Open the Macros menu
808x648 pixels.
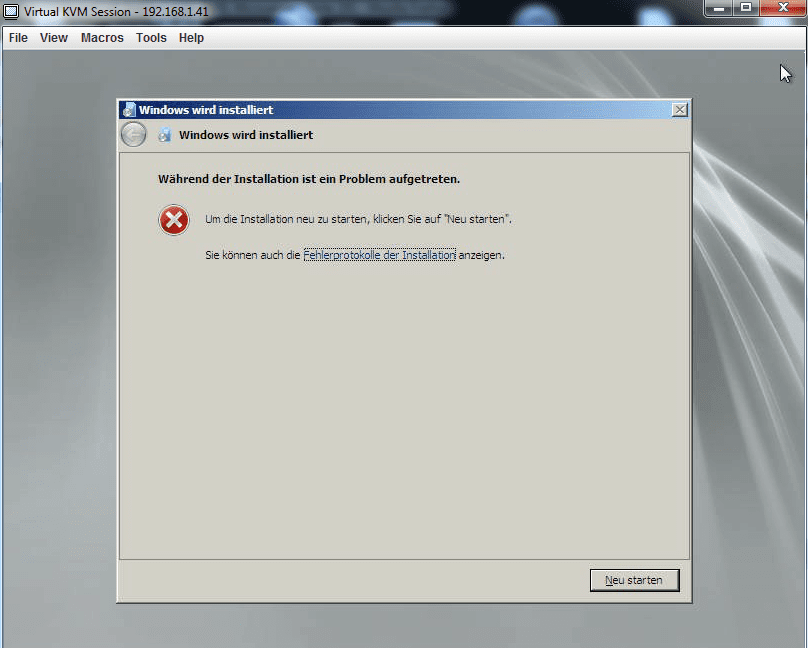click(102, 38)
